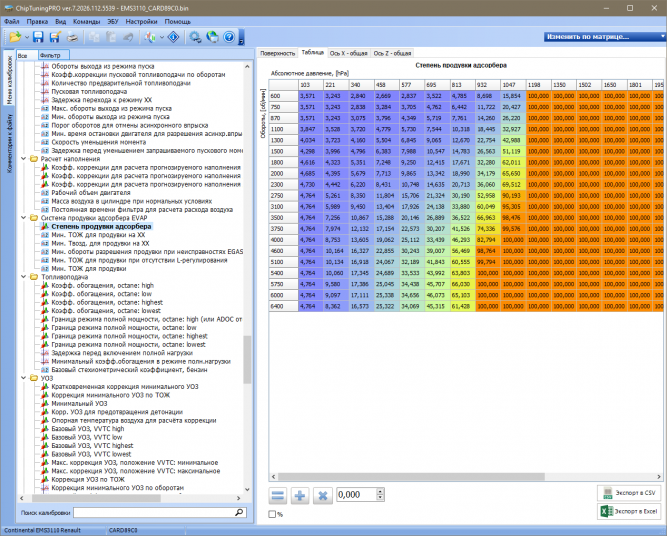The height and width of the screenshot is (536, 667).
Task: Click the greyed copy icon in toolbar
Action: 94,37
